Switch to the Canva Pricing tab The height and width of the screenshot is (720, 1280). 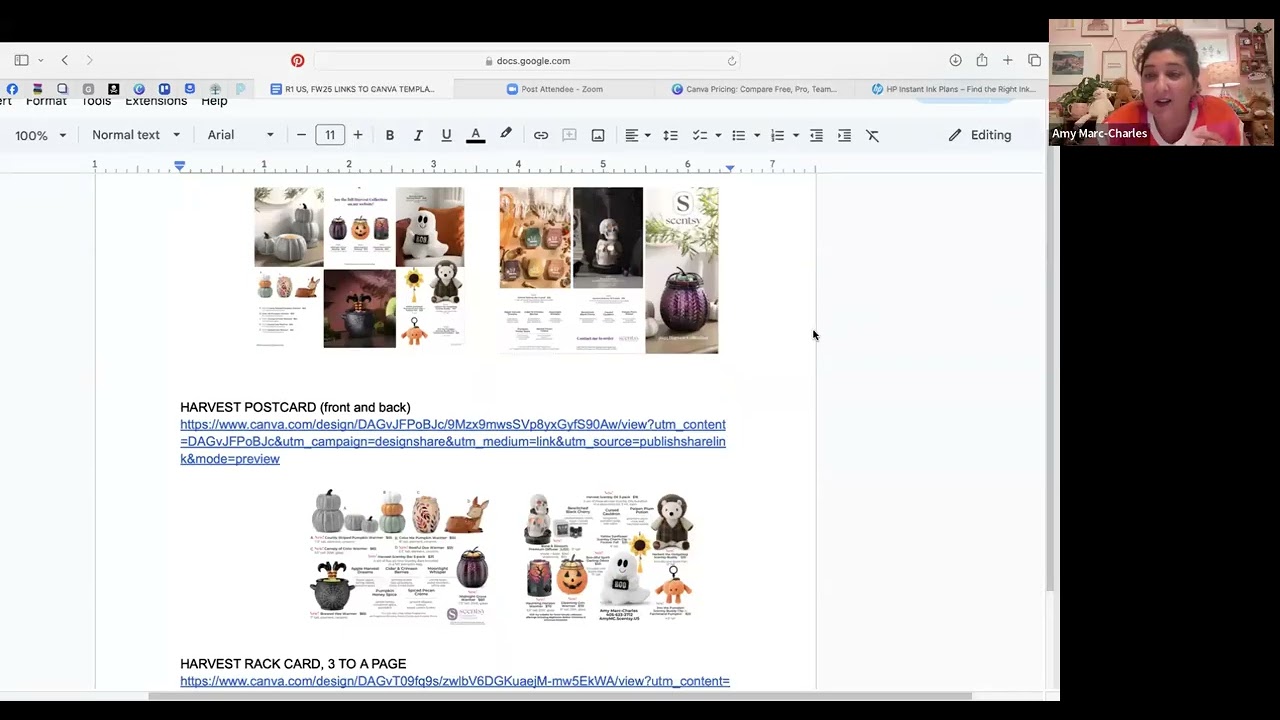[754, 89]
